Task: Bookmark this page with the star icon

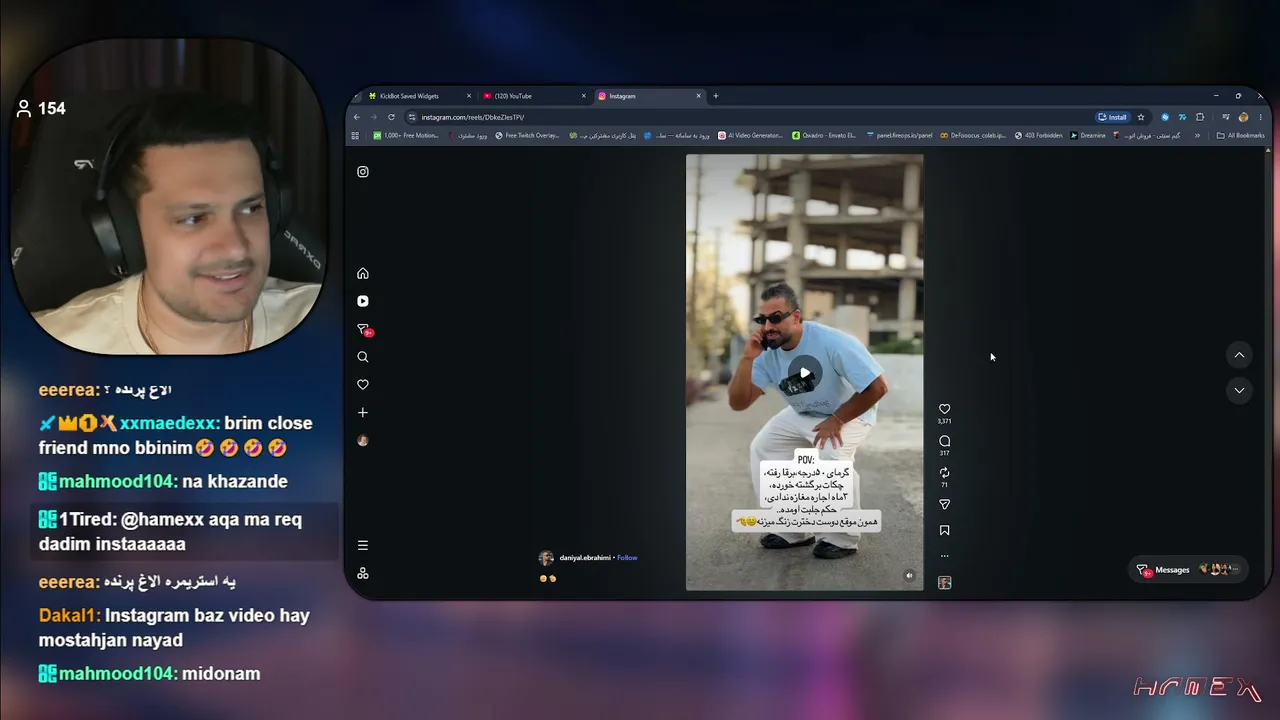Action: point(1141,117)
